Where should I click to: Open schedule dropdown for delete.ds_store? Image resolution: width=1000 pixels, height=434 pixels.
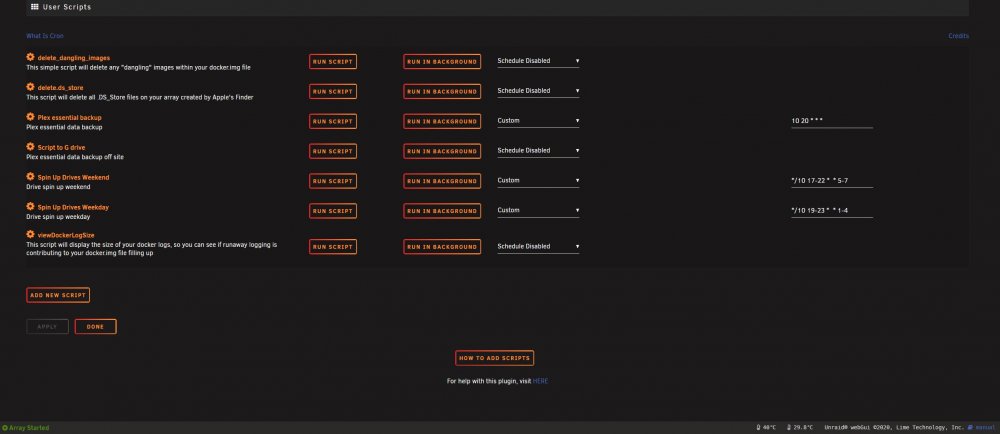tap(538, 90)
